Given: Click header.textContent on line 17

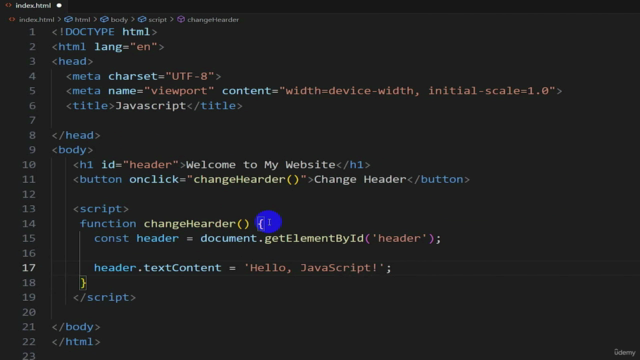Looking at the screenshot, I should [x=158, y=268].
